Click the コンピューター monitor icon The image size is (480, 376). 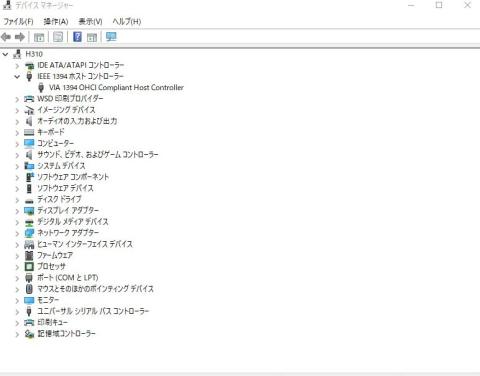click(29, 143)
